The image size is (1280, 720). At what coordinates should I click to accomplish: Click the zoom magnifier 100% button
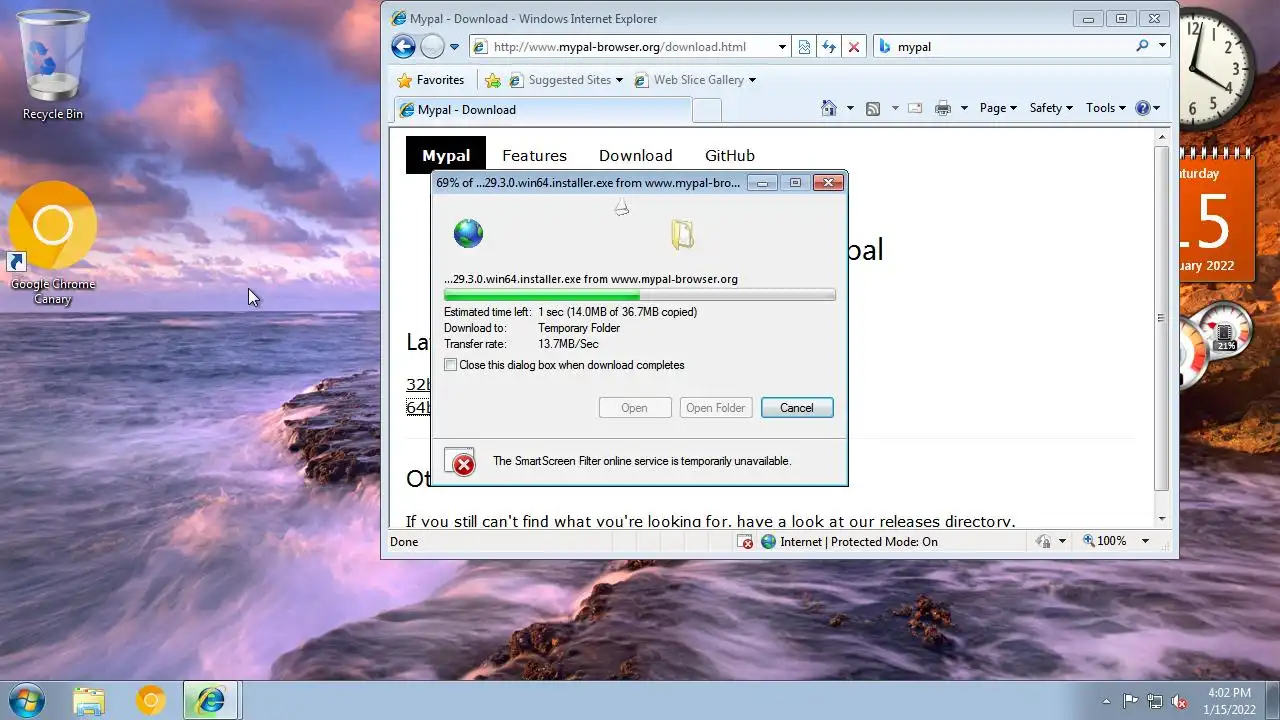click(x=1104, y=541)
